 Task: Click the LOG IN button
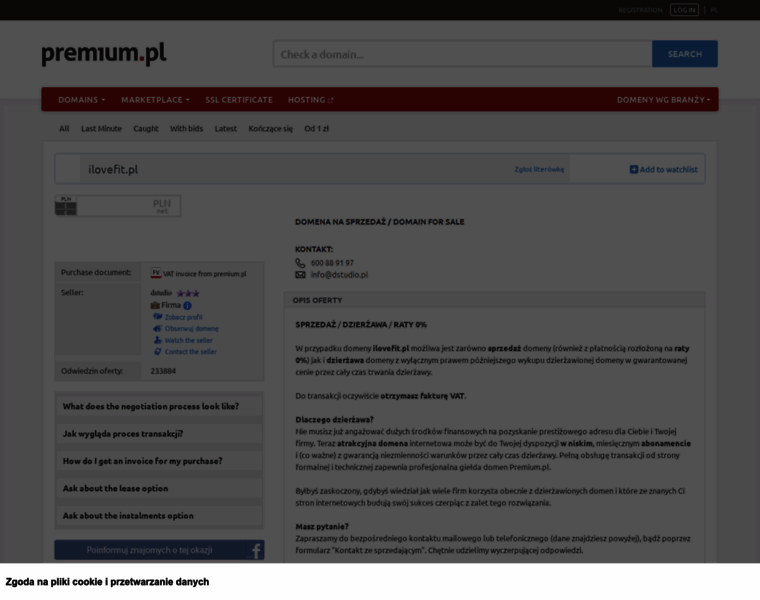coord(684,10)
